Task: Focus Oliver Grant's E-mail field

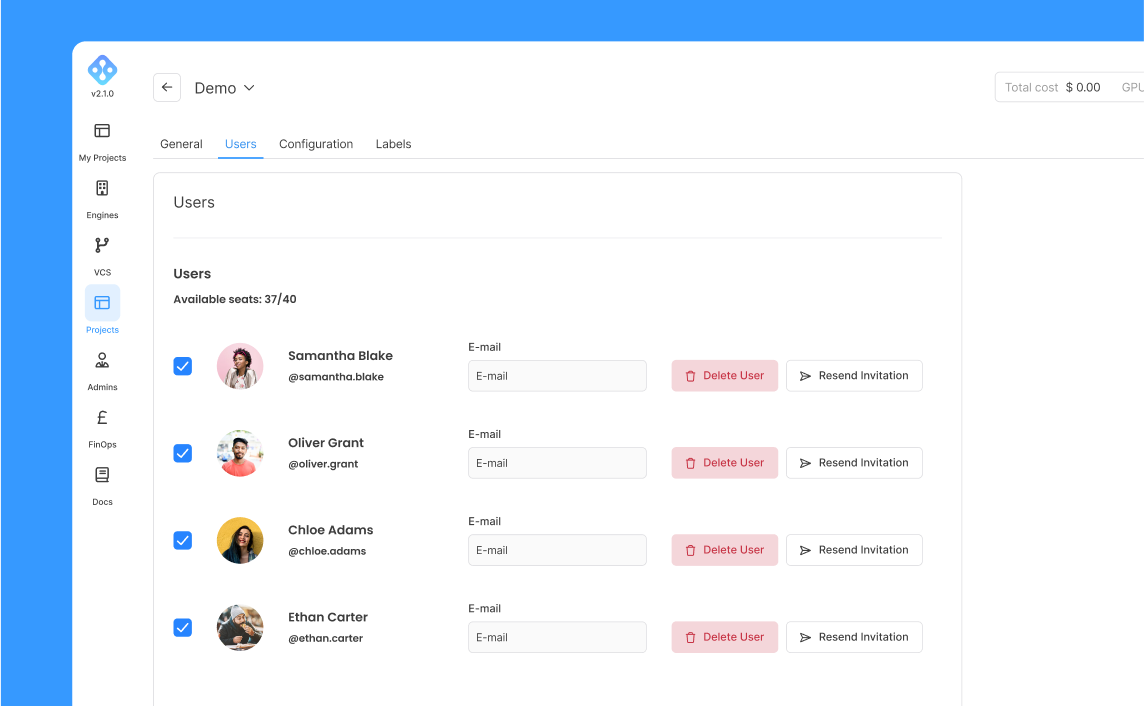Action: click(557, 463)
